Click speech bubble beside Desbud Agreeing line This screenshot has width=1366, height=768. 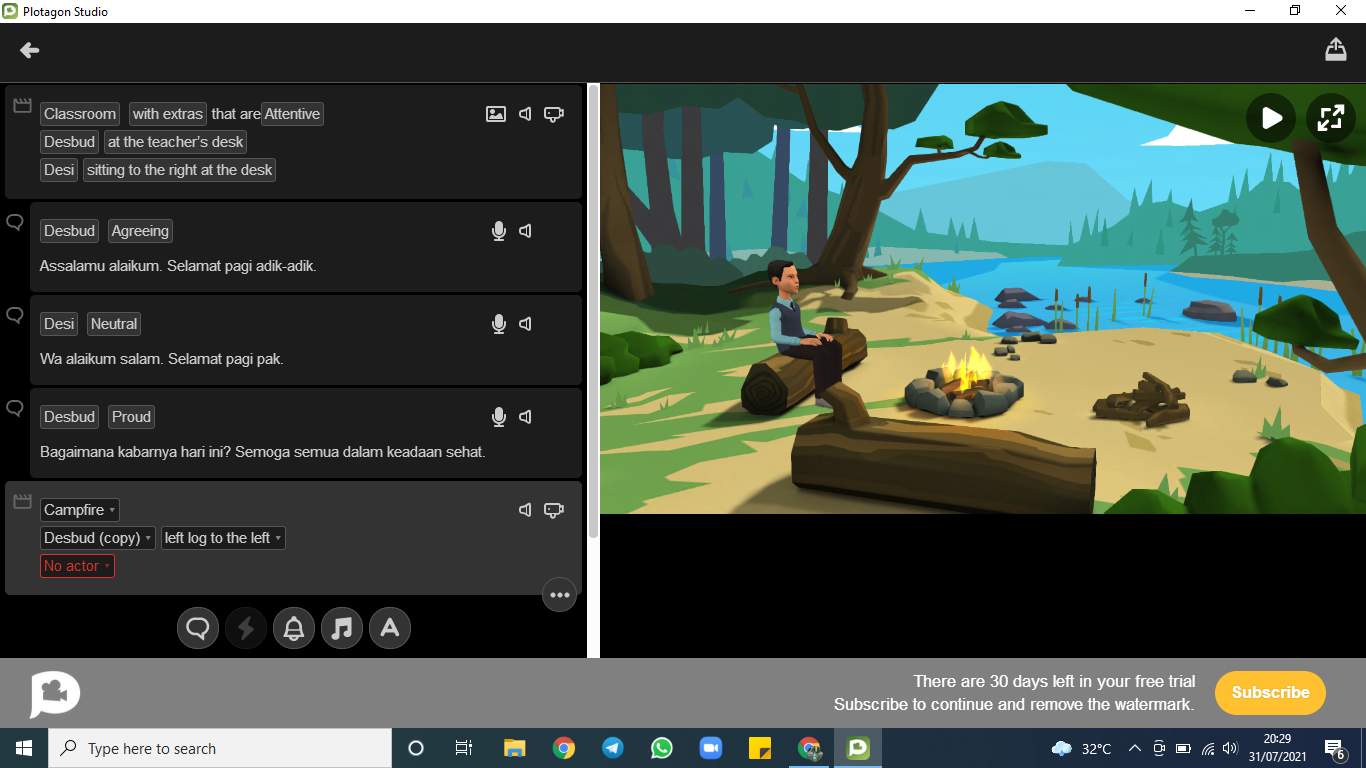click(x=15, y=222)
